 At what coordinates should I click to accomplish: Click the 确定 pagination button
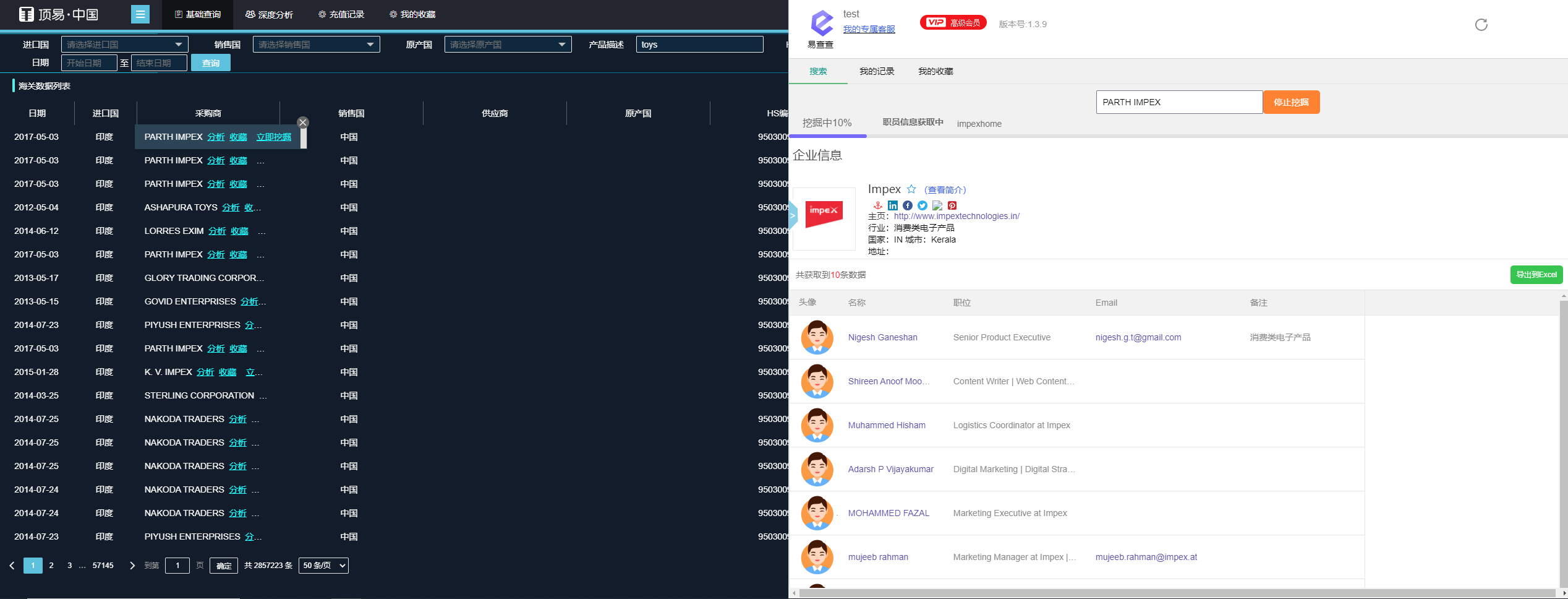(x=224, y=566)
